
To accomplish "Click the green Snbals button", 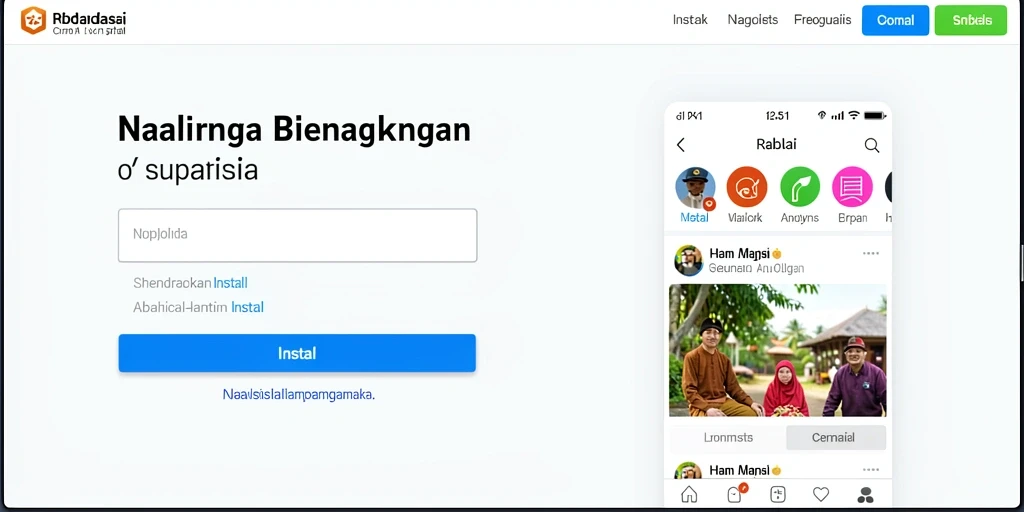I will 971,20.
